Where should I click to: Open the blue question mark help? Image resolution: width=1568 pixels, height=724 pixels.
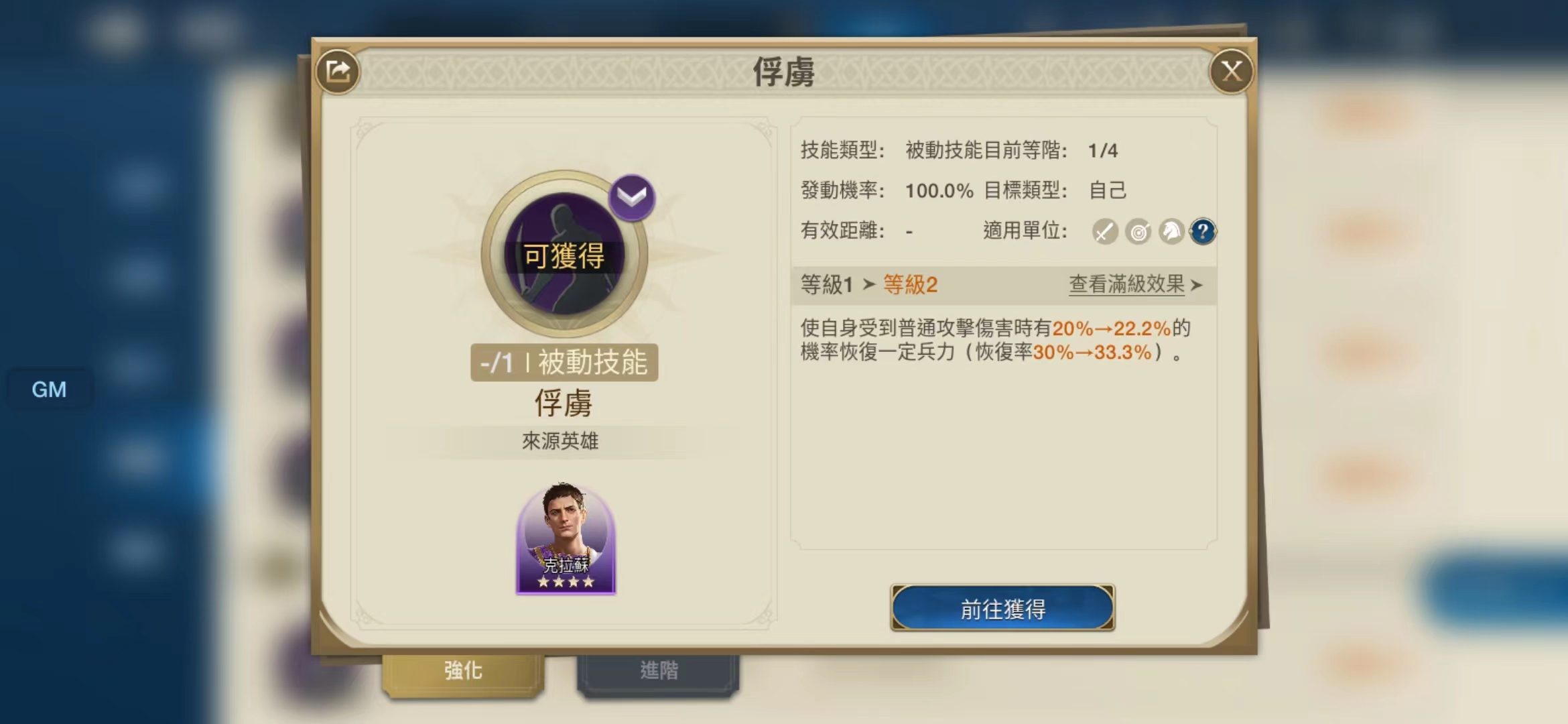point(1203,232)
